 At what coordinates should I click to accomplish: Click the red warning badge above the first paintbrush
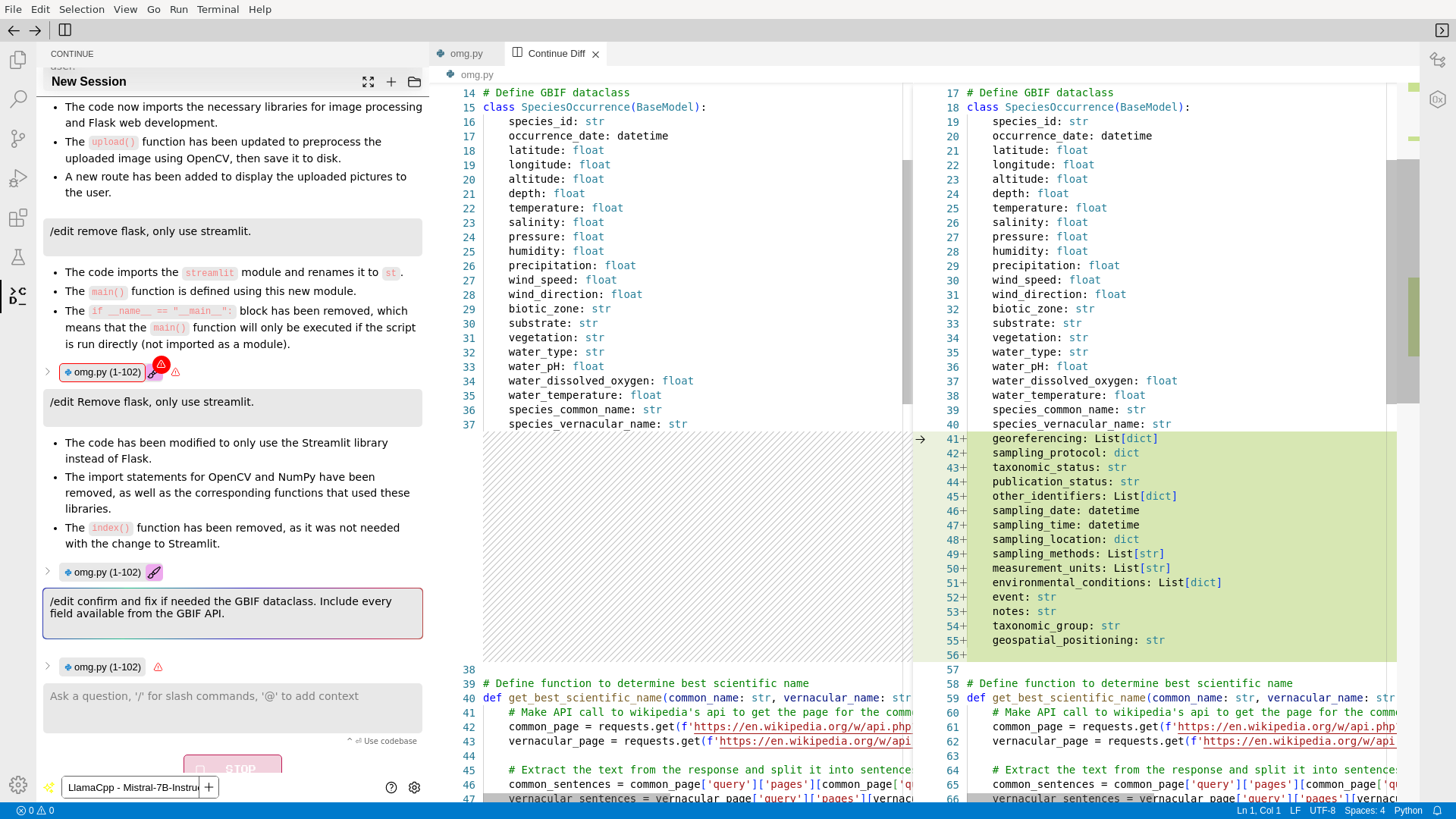coord(162,365)
